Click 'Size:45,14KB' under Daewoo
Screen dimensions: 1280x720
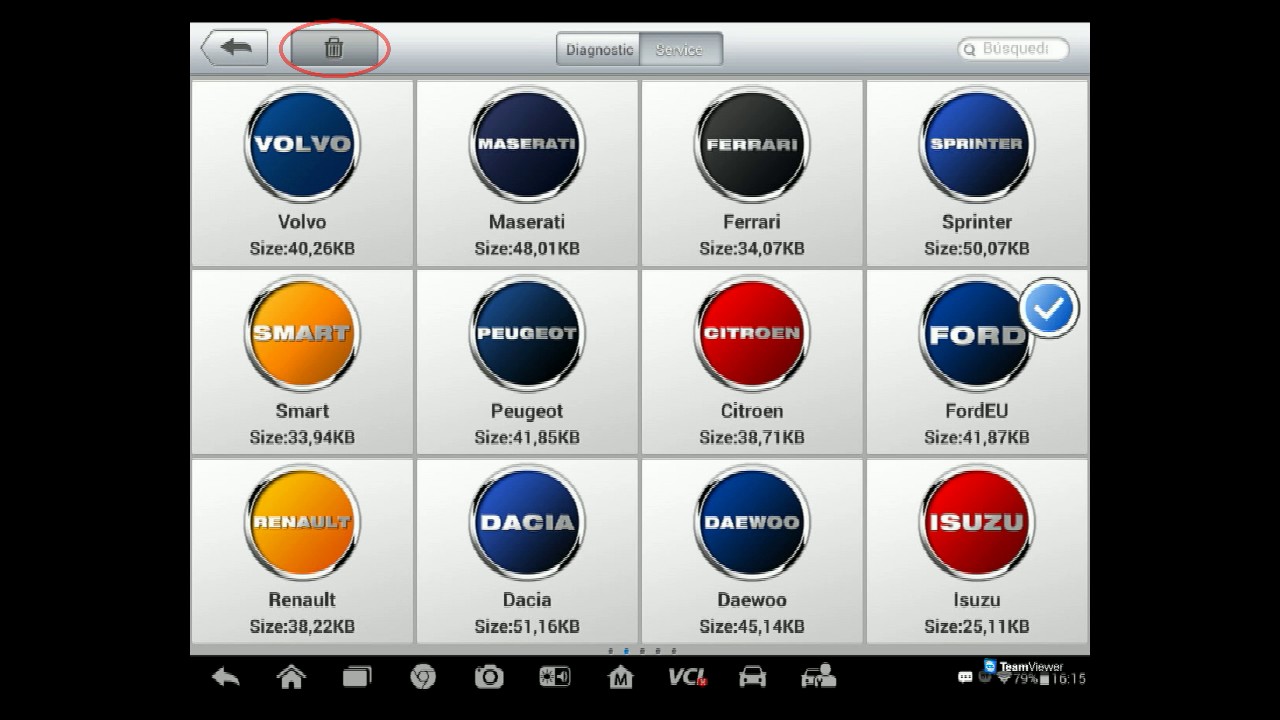pyautogui.click(x=752, y=626)
